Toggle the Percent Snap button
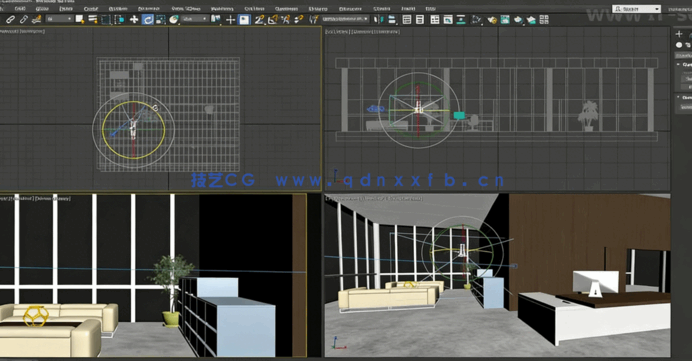The height and width of the screenshot is (361, 692). click(x=285, y=19)
